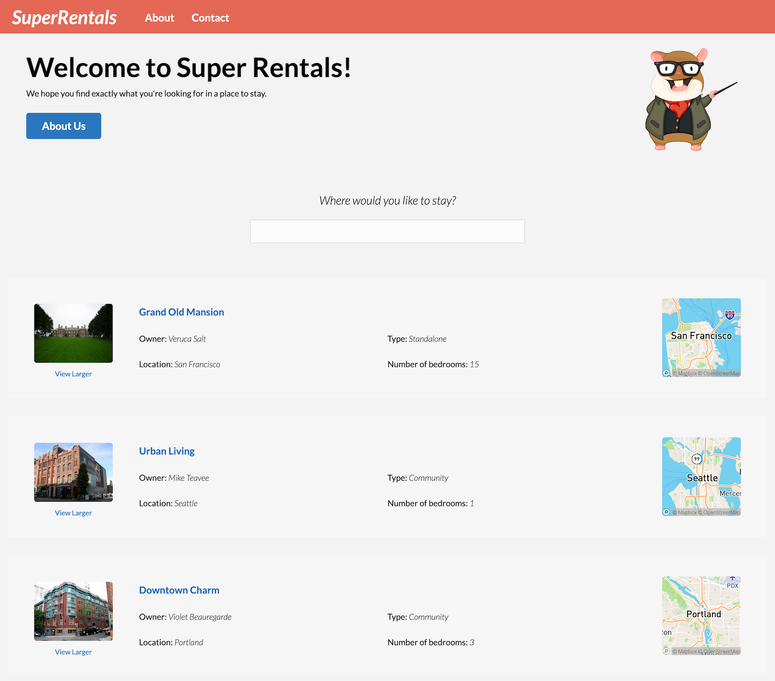The height and width of the screenshot is (681, 775).
Task: Click 'Number of bedrooms: 3' text
Action: coord(431,642)
